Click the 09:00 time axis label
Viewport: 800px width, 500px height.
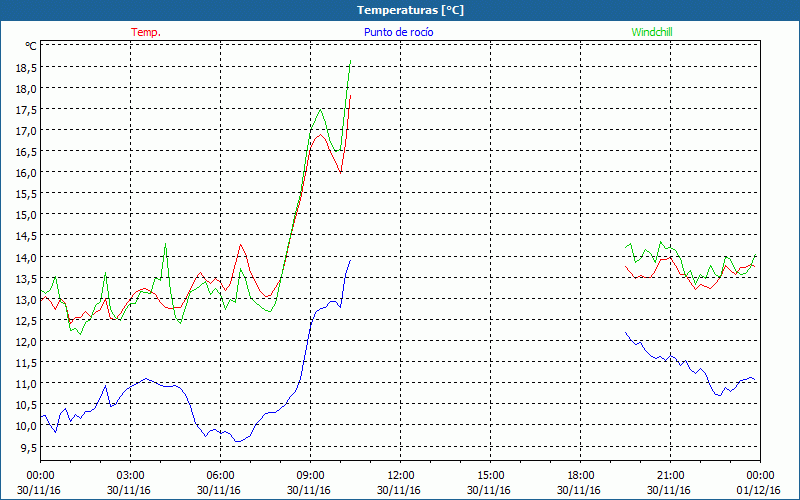310,476
